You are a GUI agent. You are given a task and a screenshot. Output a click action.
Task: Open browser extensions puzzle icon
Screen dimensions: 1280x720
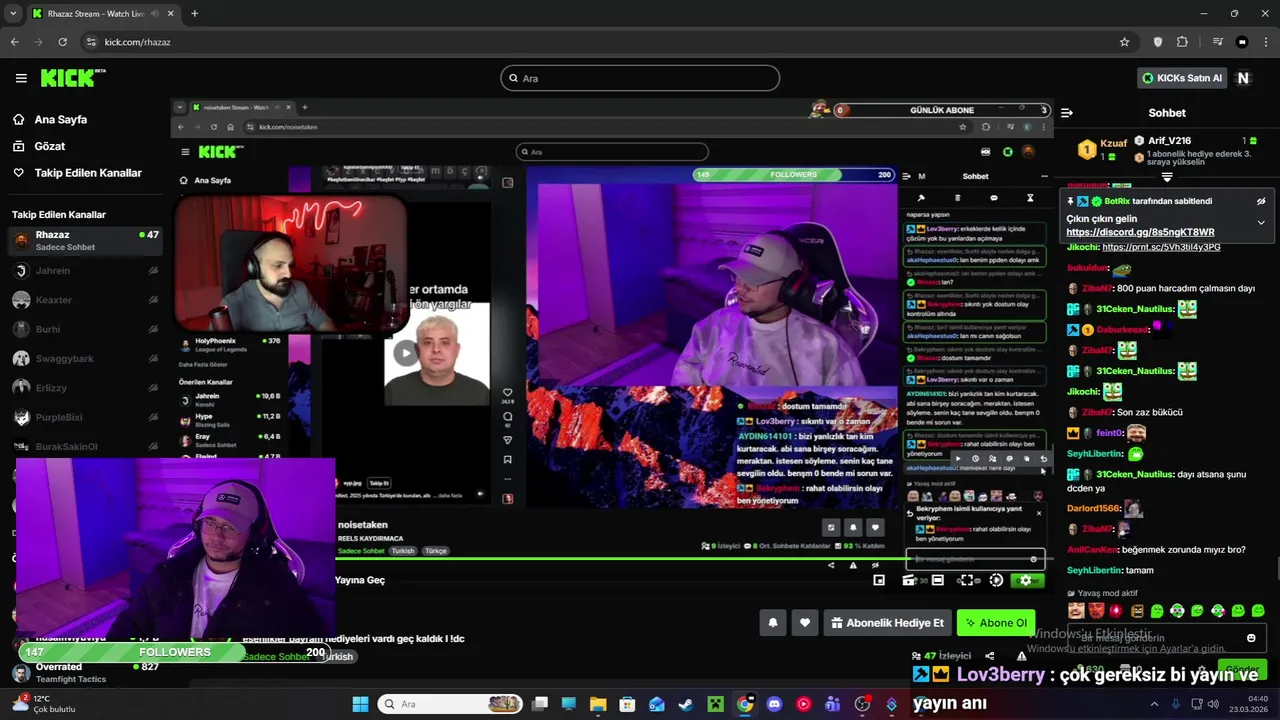1182,42
